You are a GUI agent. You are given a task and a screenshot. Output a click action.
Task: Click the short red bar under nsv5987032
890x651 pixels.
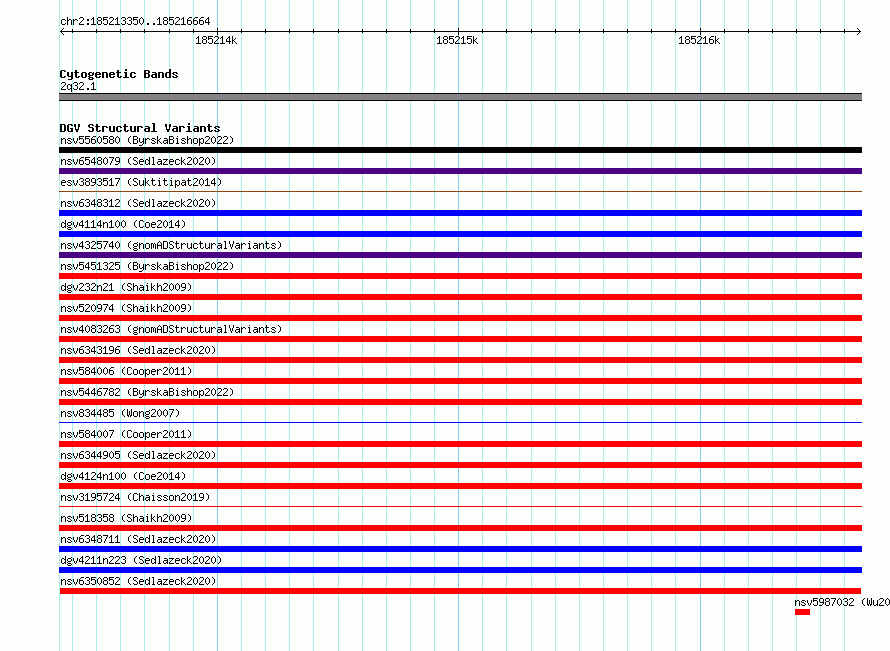click(x=803, y=612)
